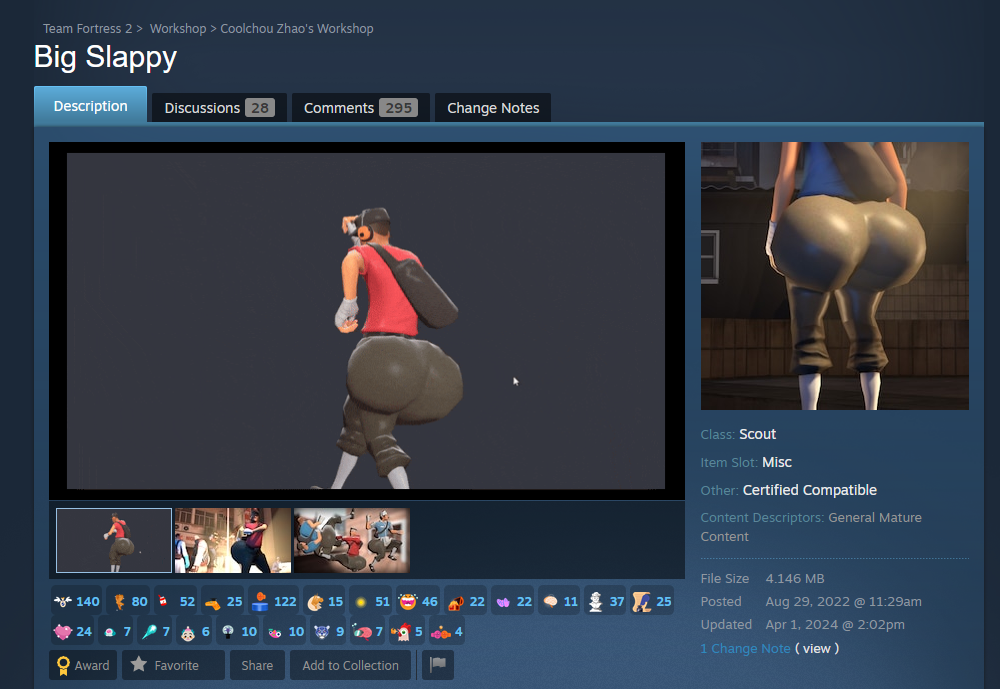
Task: Click the '1 Change Note' link
Action: (x=746, y=648)
